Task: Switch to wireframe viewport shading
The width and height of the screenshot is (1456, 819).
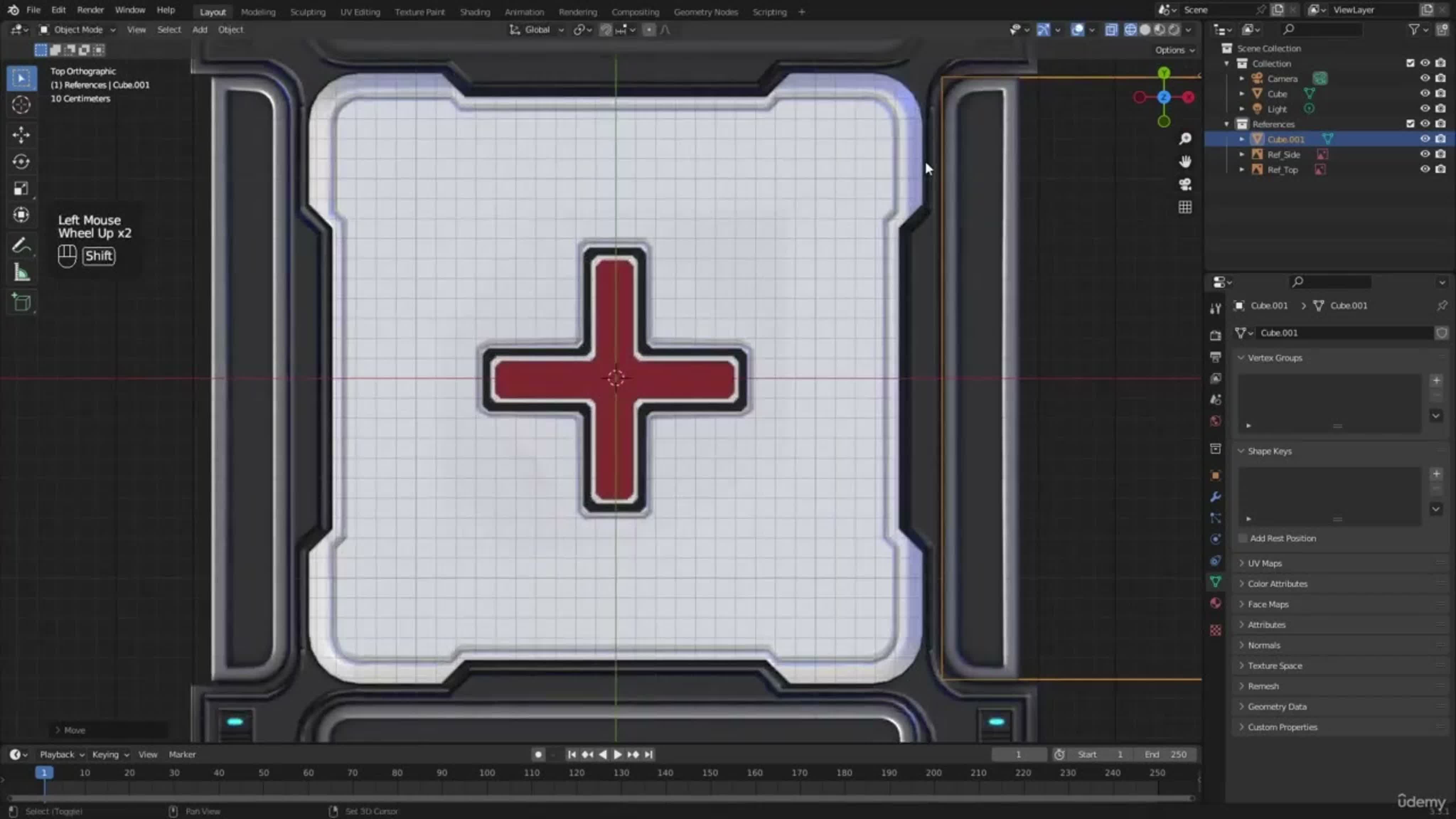Action: pyautogui.click(x=1130, y=30)
